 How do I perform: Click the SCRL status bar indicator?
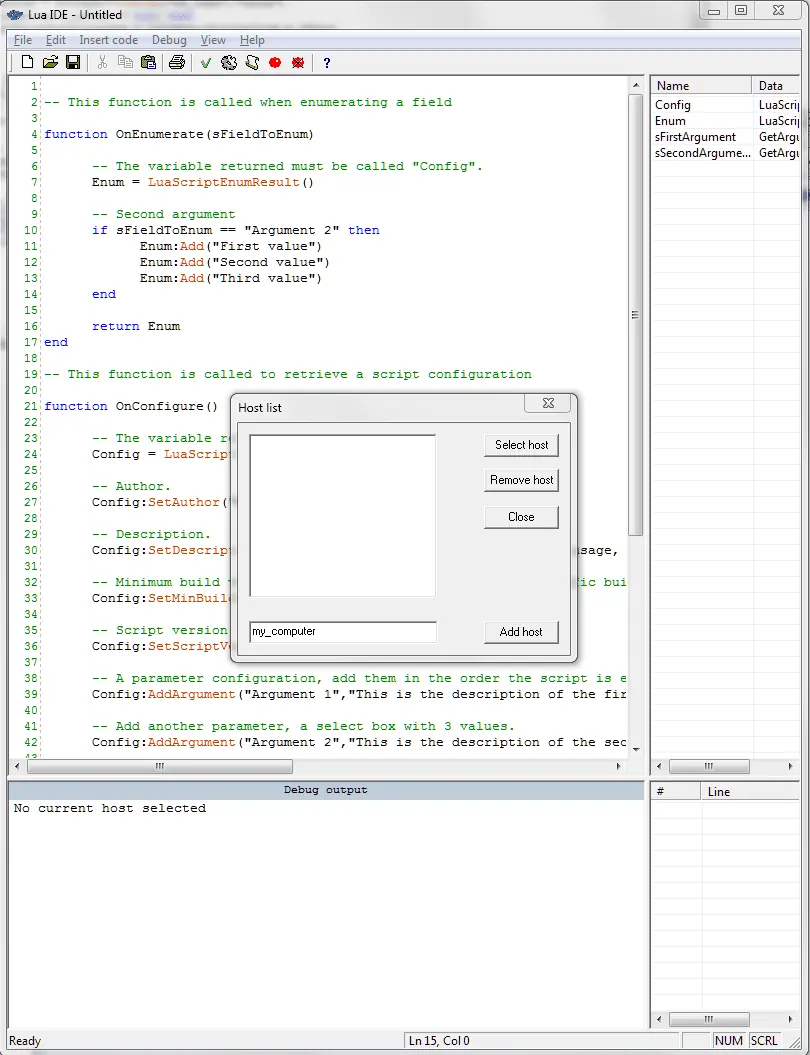[x=764, y=1041]
